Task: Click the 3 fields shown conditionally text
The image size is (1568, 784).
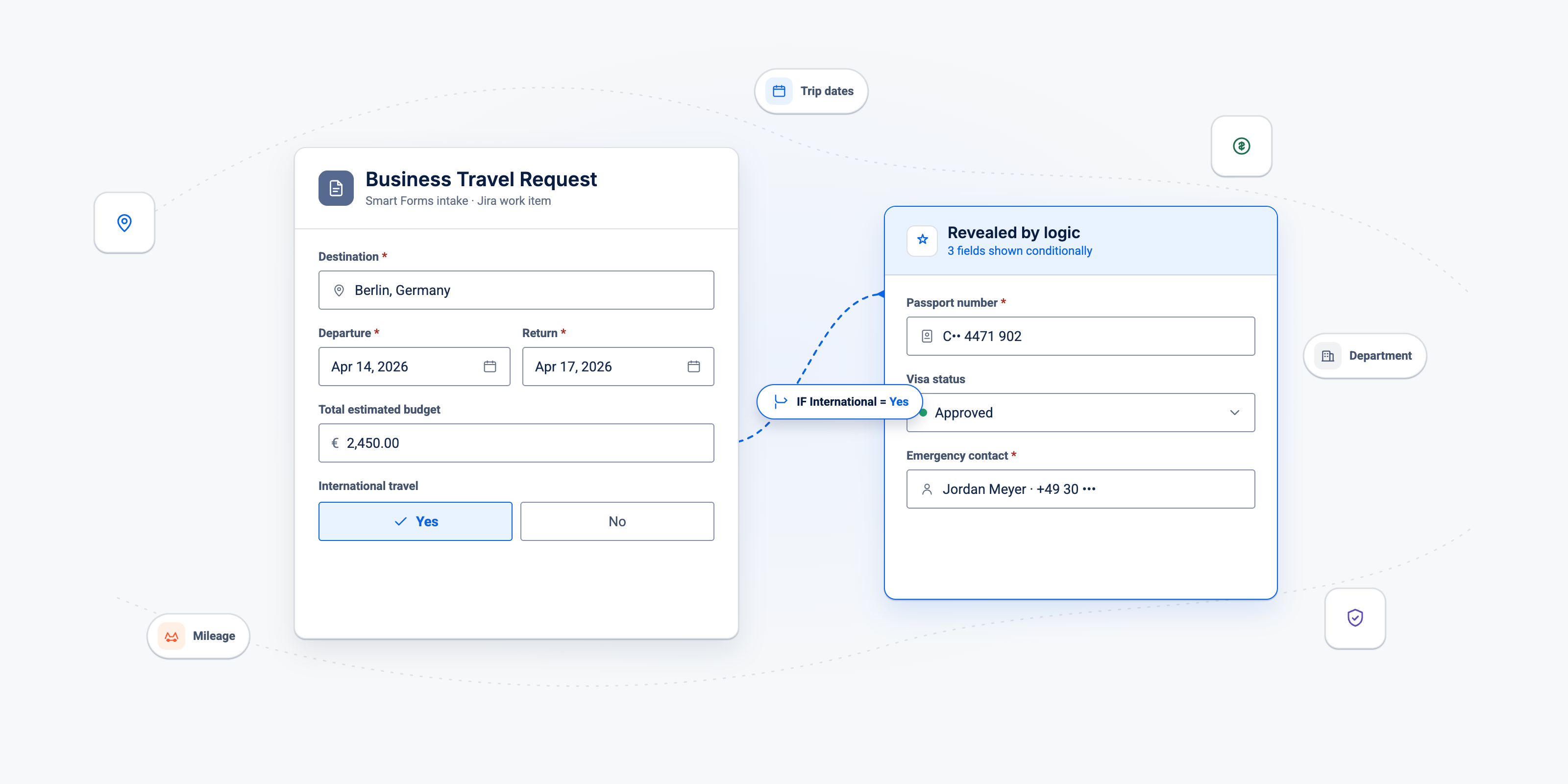Action: coord(1020,251)
